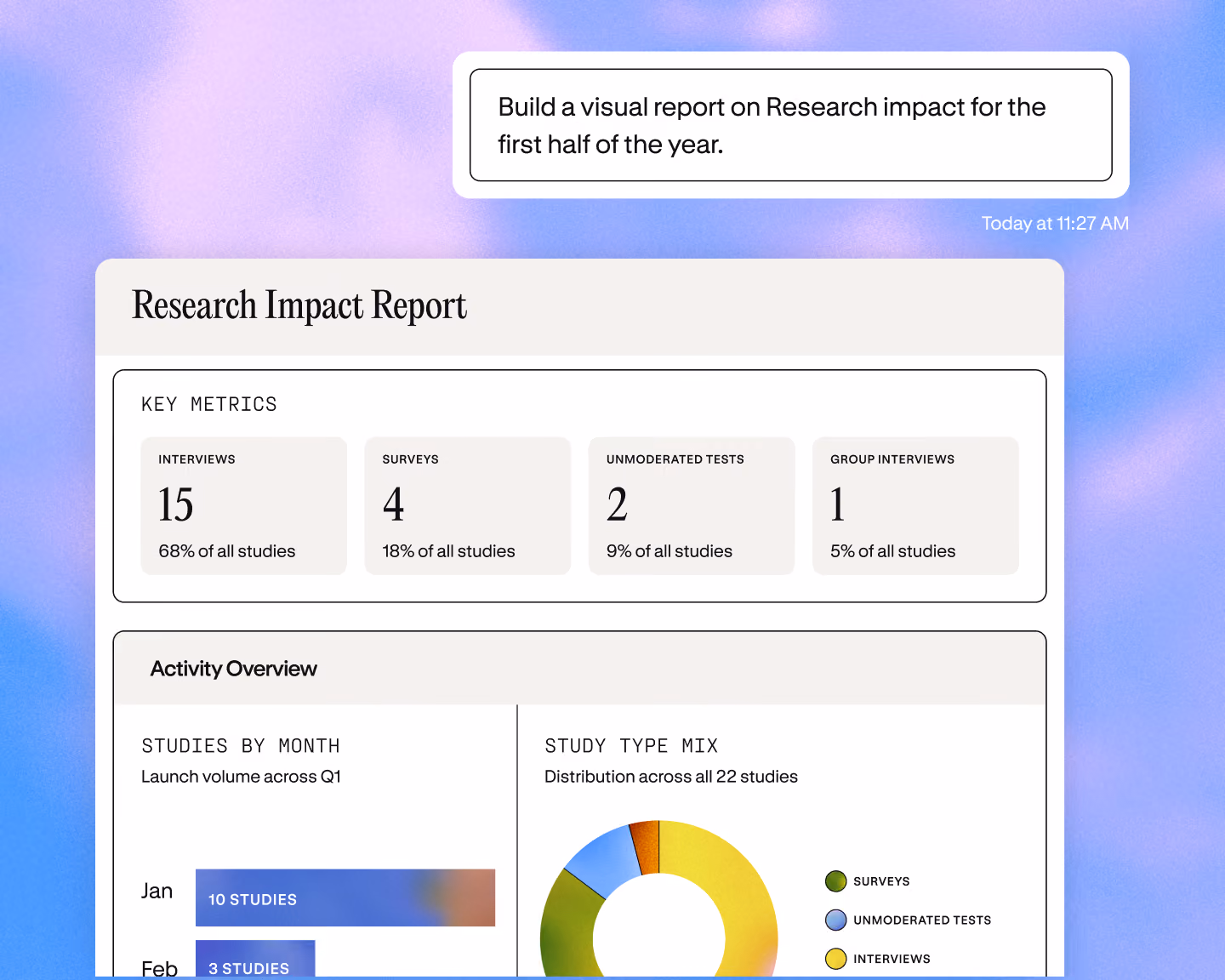Image resolution: width=1225 pixels, height=980 pixels.
Task: Click the 'INTERVIEWS' legend label
Action: click(892, 959)
